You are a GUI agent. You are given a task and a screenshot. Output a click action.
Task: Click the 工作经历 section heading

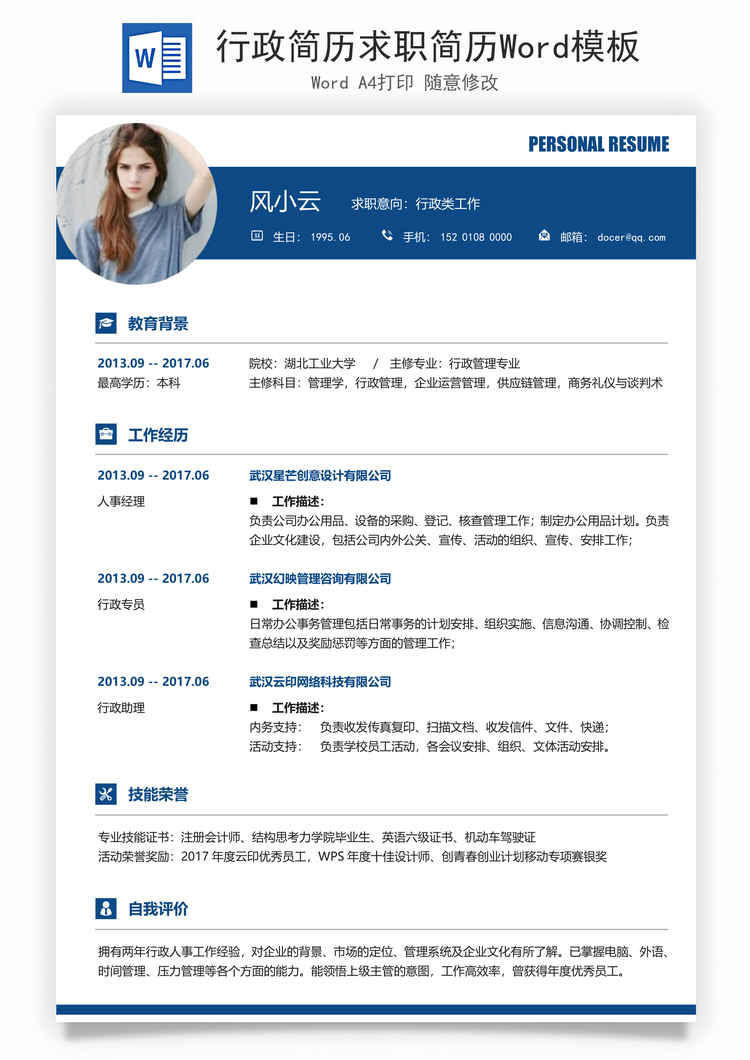158,435
